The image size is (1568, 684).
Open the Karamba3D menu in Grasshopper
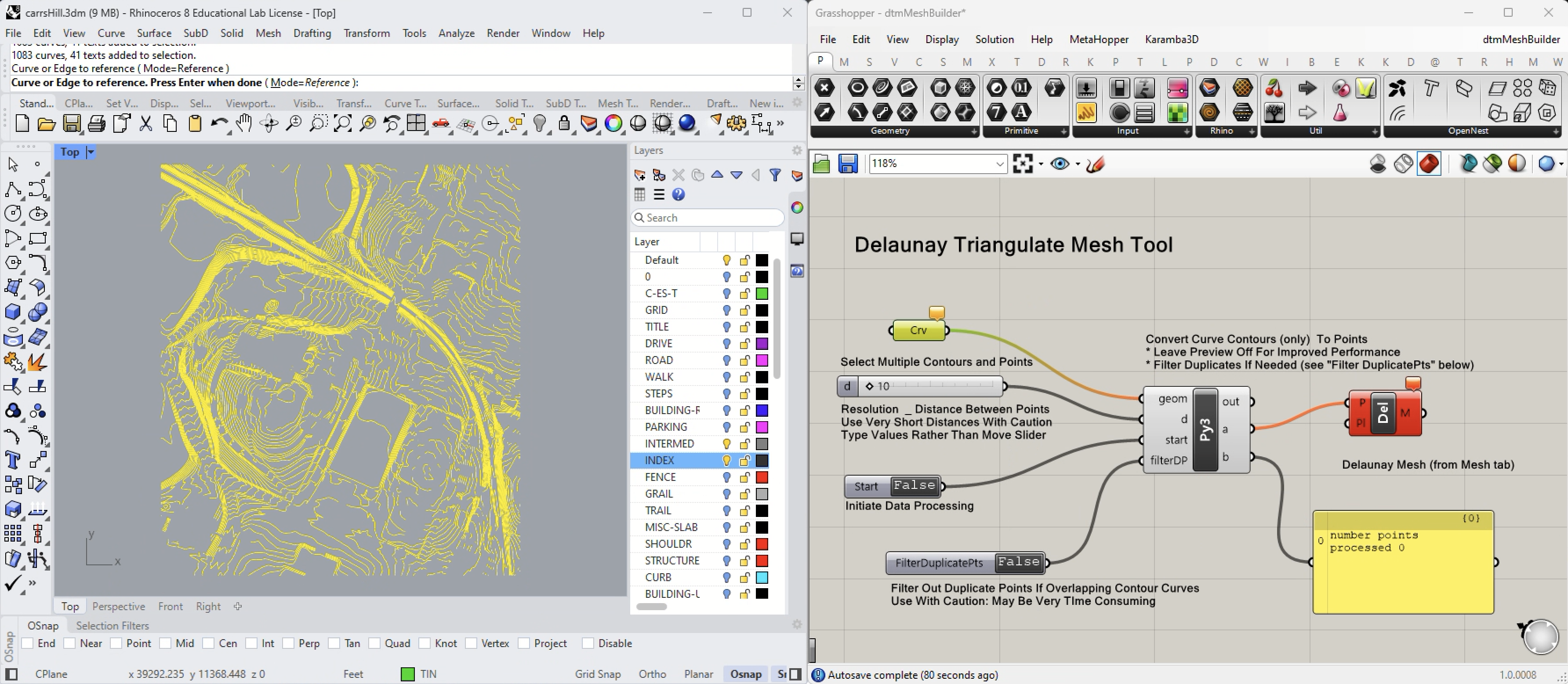tap(1171, 39)
